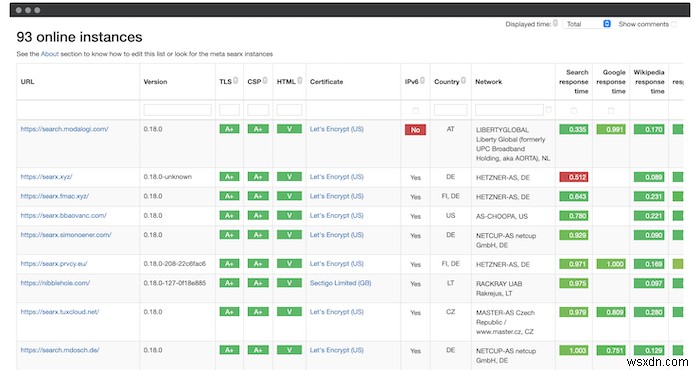Click version text 0.18.0-127-0f18e885
This screenshot has height=372, width=700.
click(x=175, y=283)
